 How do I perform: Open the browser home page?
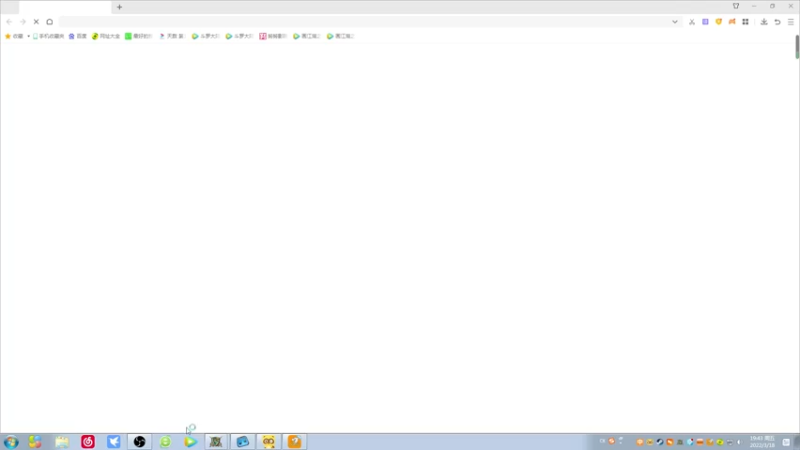(x=49, y=22)
